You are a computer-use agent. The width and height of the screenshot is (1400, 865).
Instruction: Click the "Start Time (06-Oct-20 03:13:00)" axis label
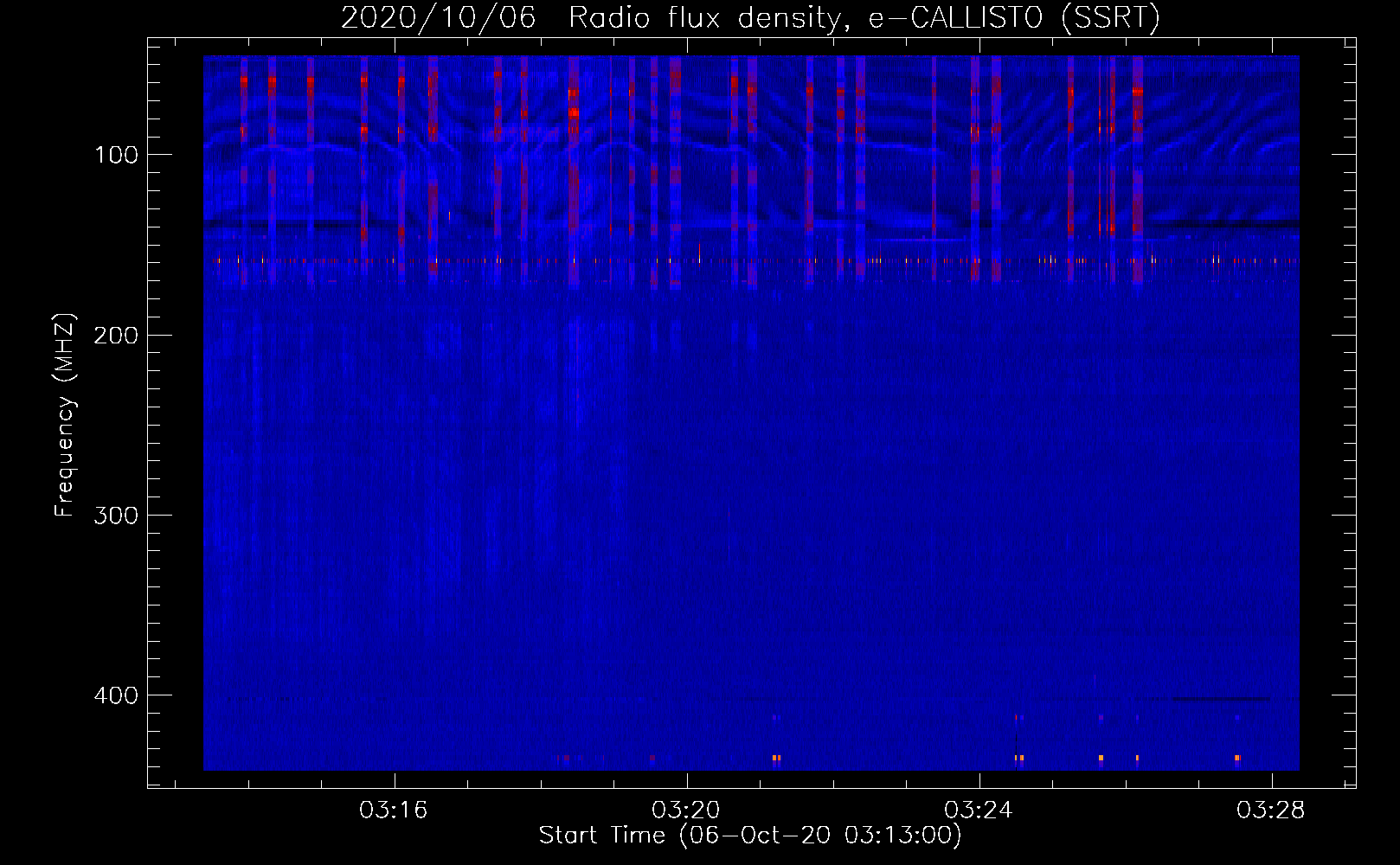tap(750, 836)
